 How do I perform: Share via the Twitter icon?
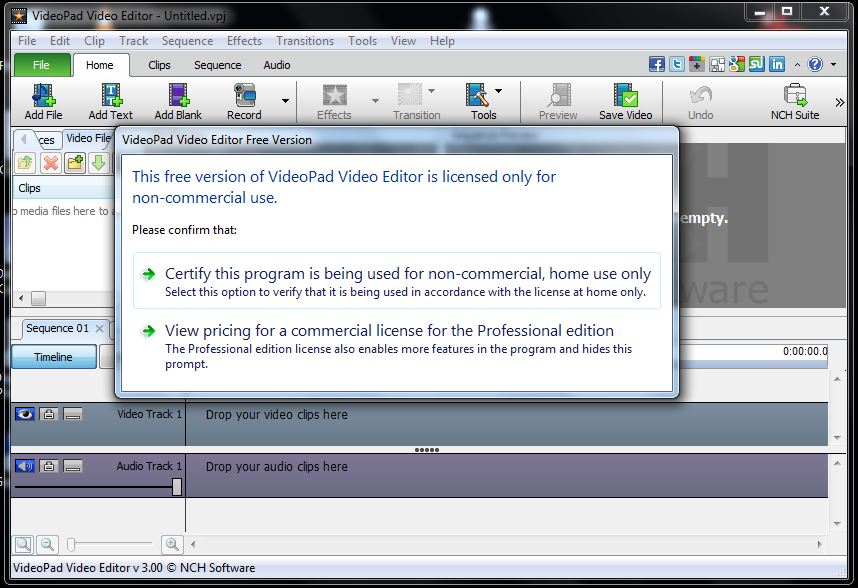click(677, 65)
